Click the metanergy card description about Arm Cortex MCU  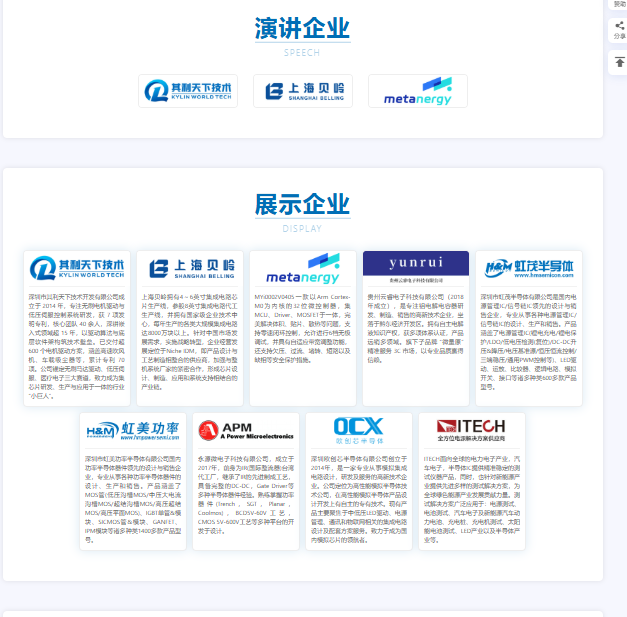click(303, 328)
